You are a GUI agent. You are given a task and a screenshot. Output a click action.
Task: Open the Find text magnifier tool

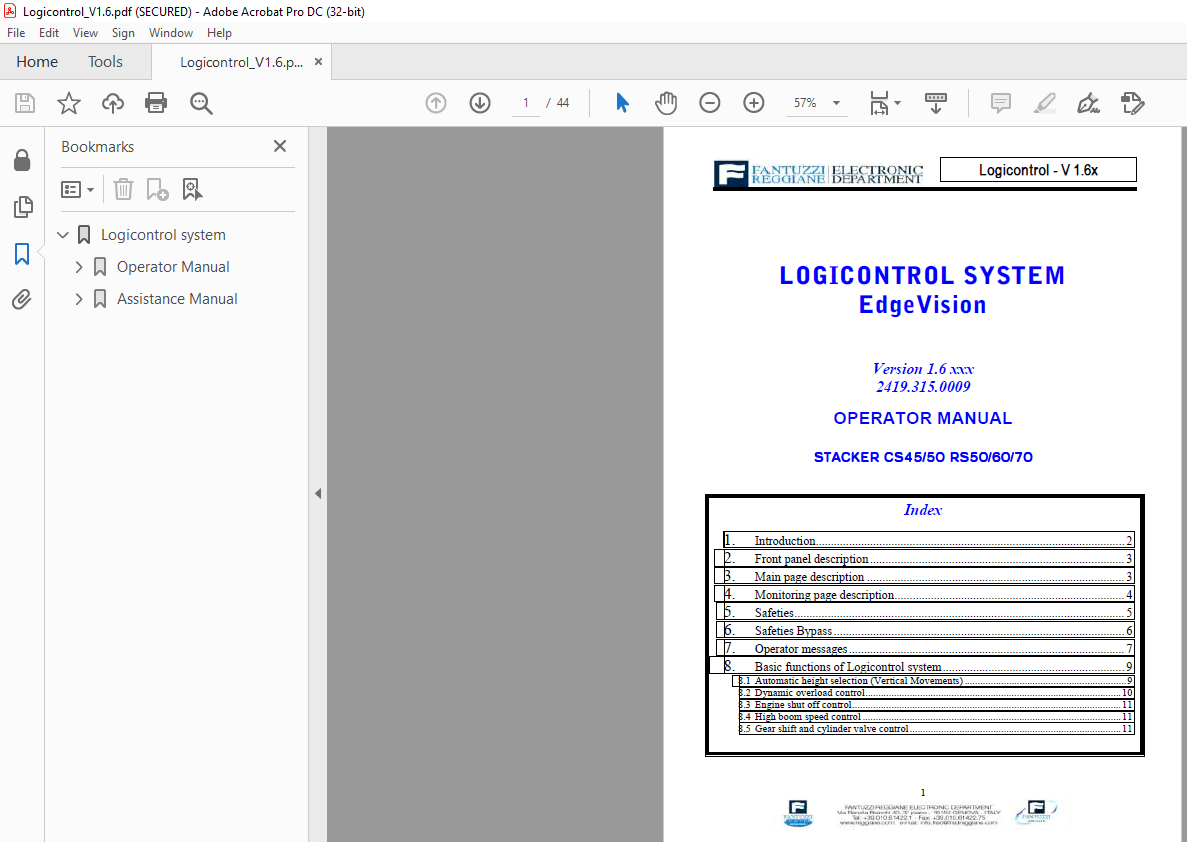tap(201, 103)
